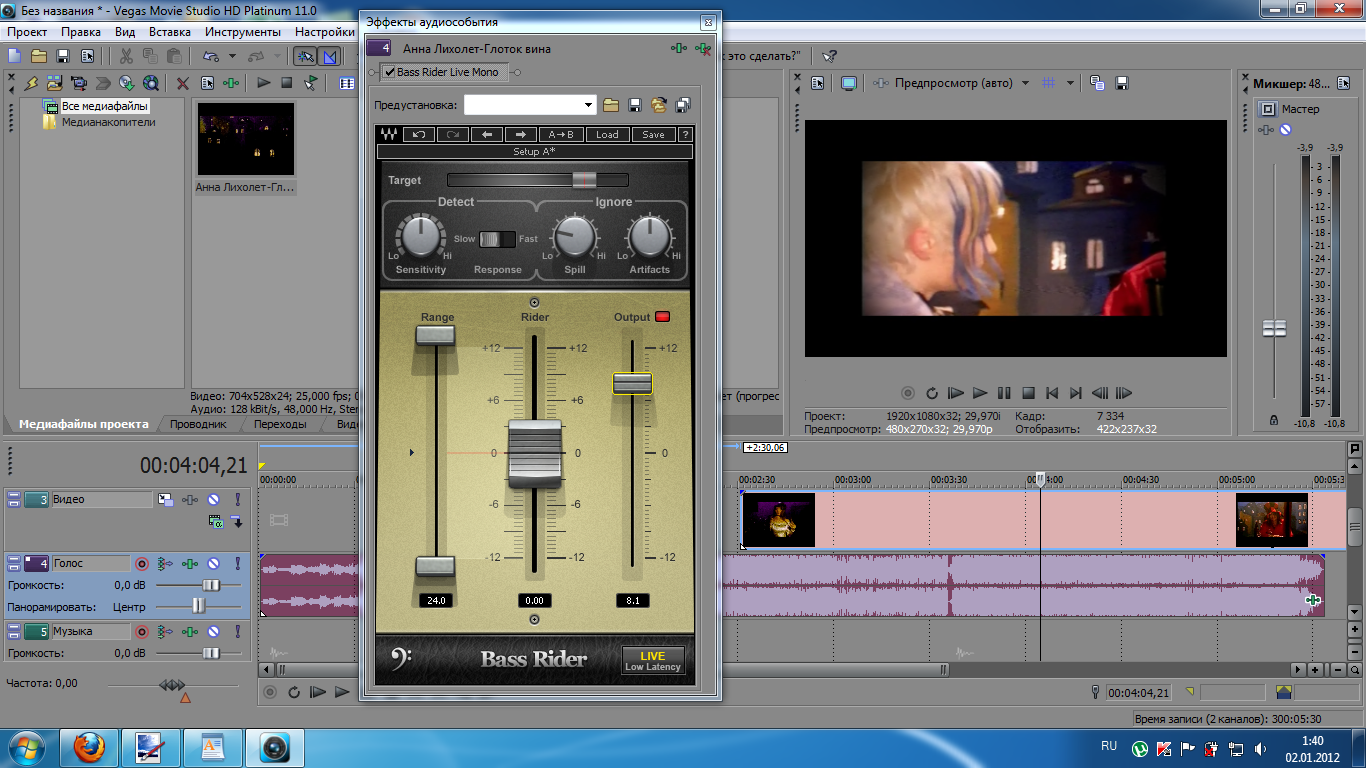Click the Remove Selected Plug-In icon
The image size is (1366, 768).
tap(703, 48)
